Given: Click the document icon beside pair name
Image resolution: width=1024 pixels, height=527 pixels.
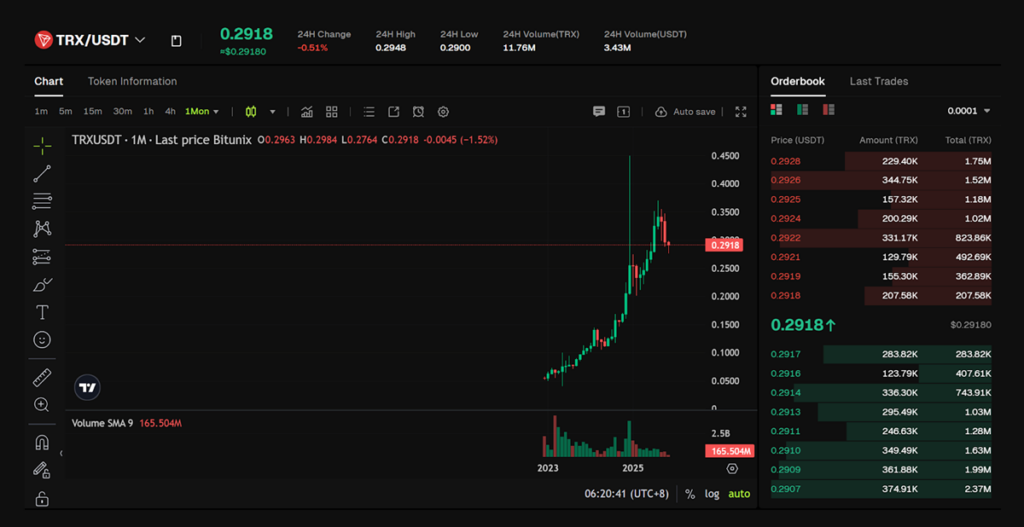Looking at the screenshot, I should coord(176,41).
